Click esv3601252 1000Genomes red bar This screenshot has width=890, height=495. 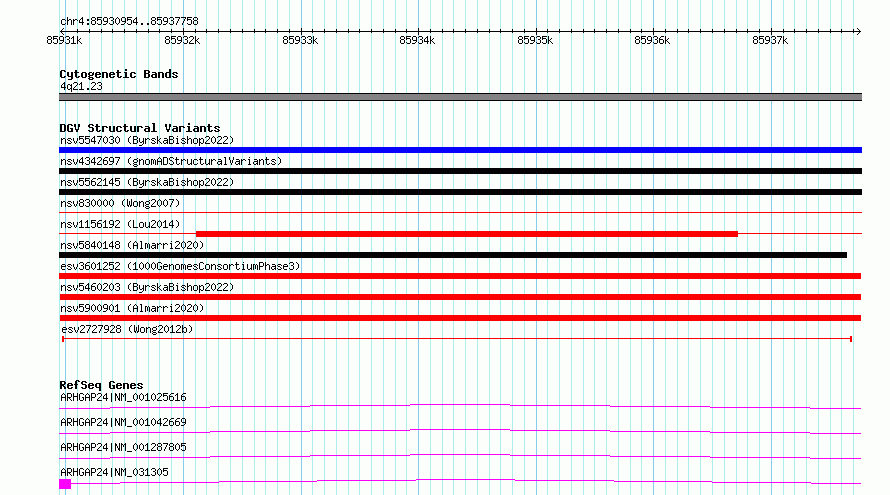coord(460,276)
